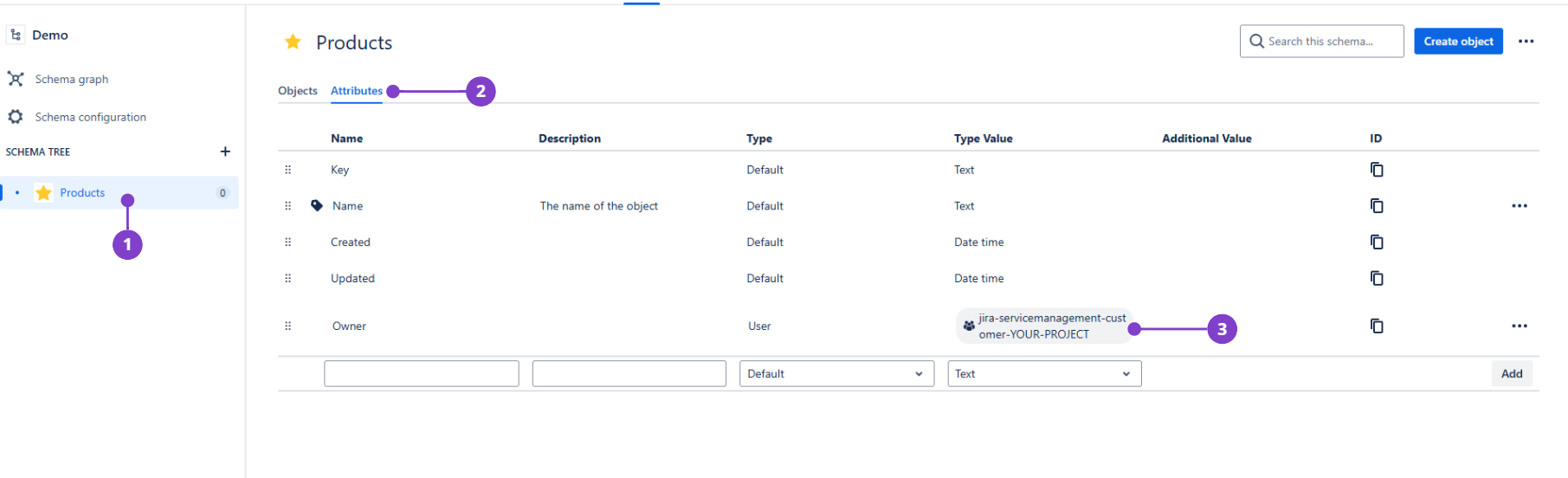Click the User type cell of Owner
Screen dimensions: 1568x478
759,326
